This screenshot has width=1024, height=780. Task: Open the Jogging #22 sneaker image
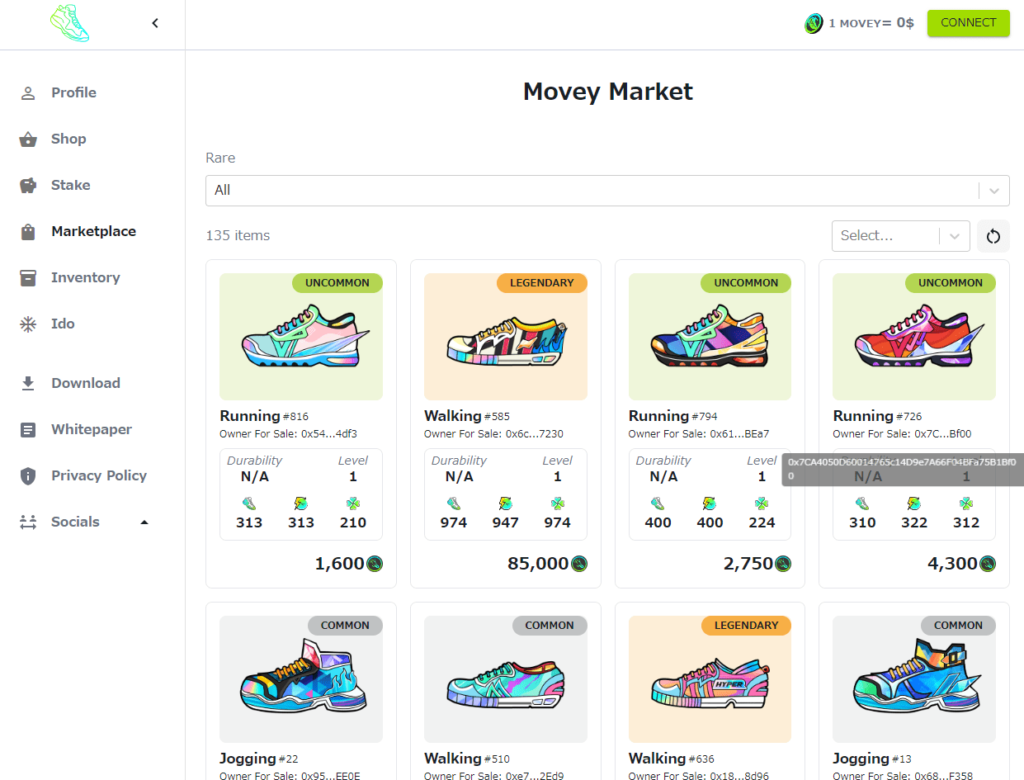pos(301,679)
